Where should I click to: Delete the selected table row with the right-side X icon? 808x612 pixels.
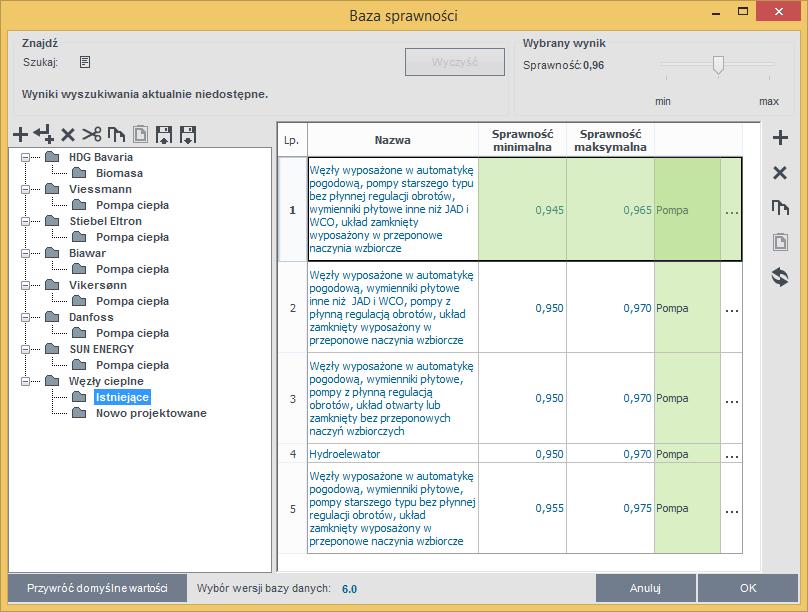[780, 173]
